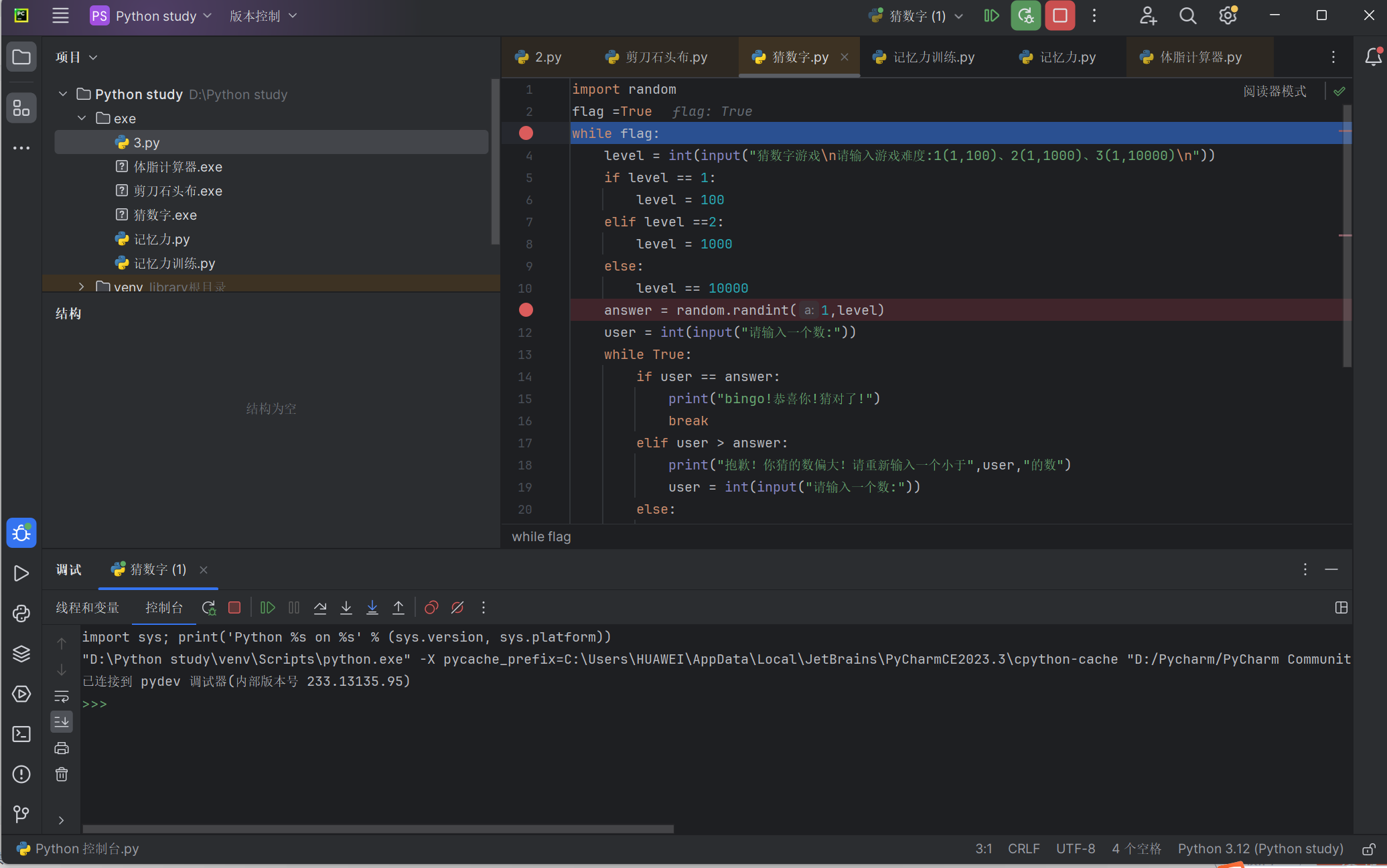
Task: Click the 阅读器模式 link in the editor
Action: 1274,91
